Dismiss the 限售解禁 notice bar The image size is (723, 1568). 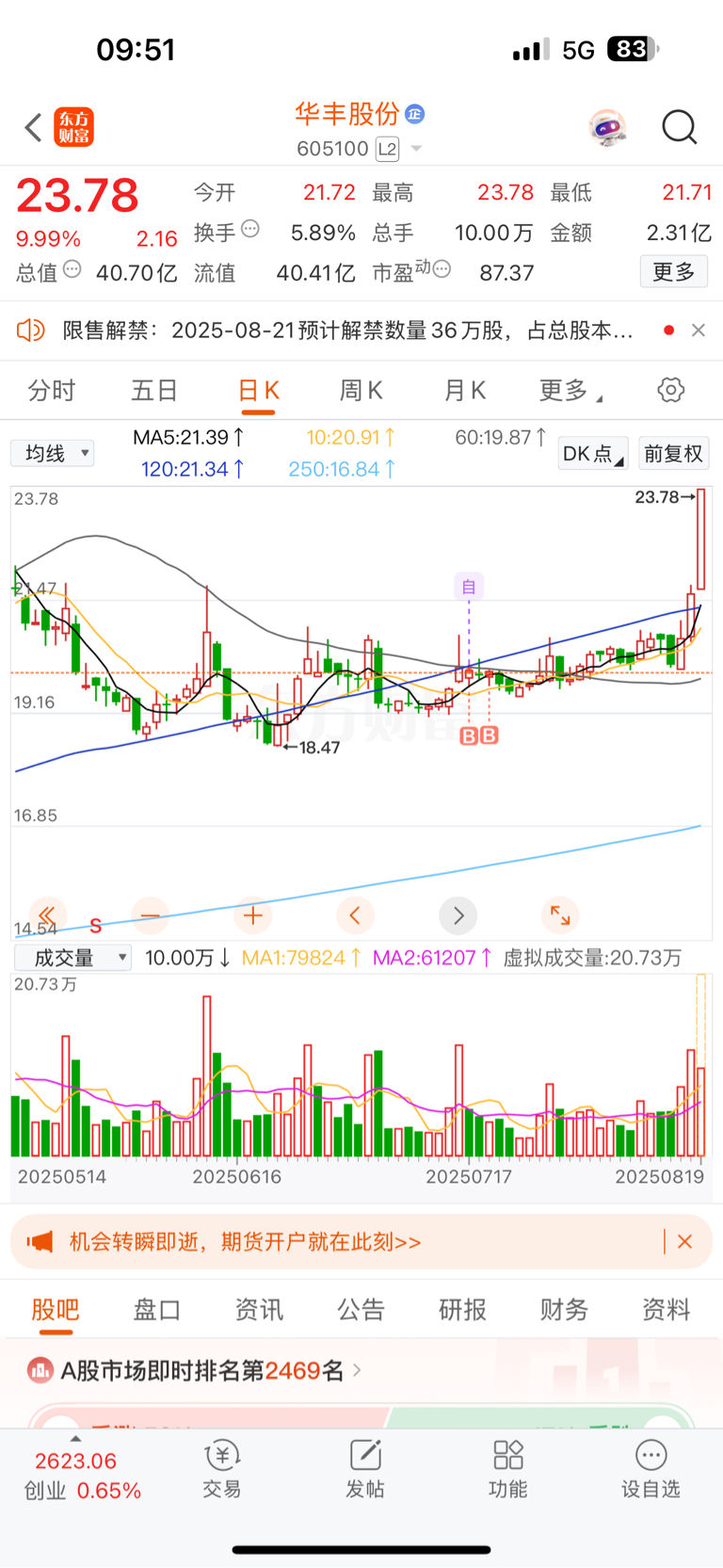(699, 331)
